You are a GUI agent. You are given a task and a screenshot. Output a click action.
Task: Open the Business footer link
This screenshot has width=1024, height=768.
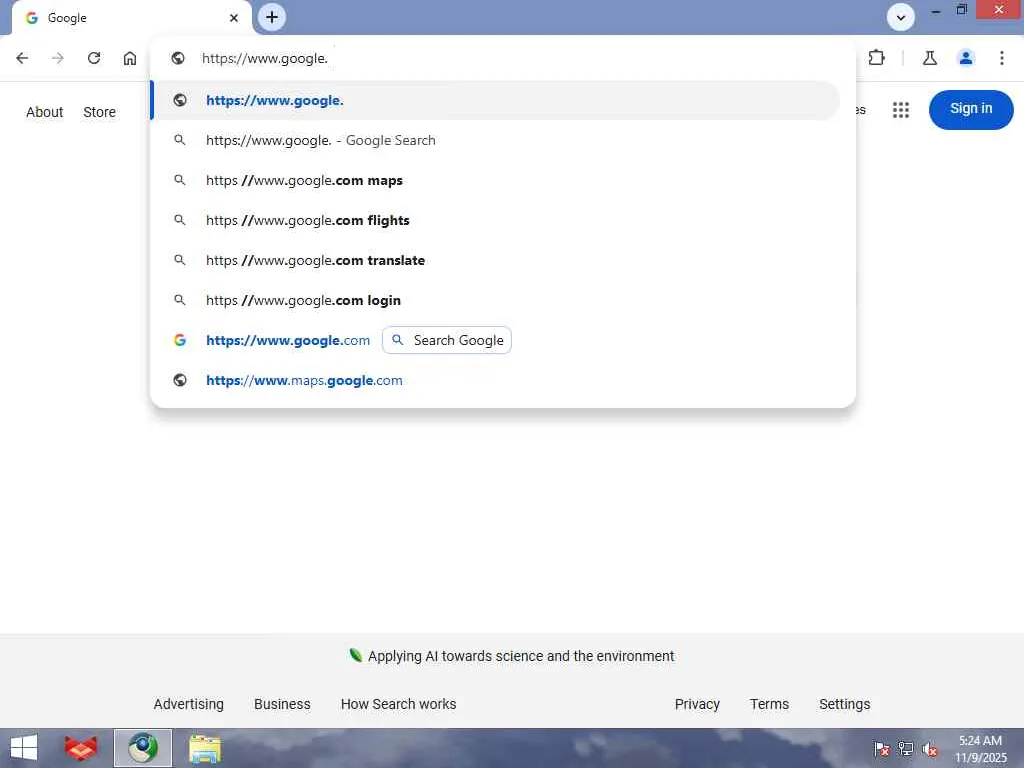(x=282, y=704)
